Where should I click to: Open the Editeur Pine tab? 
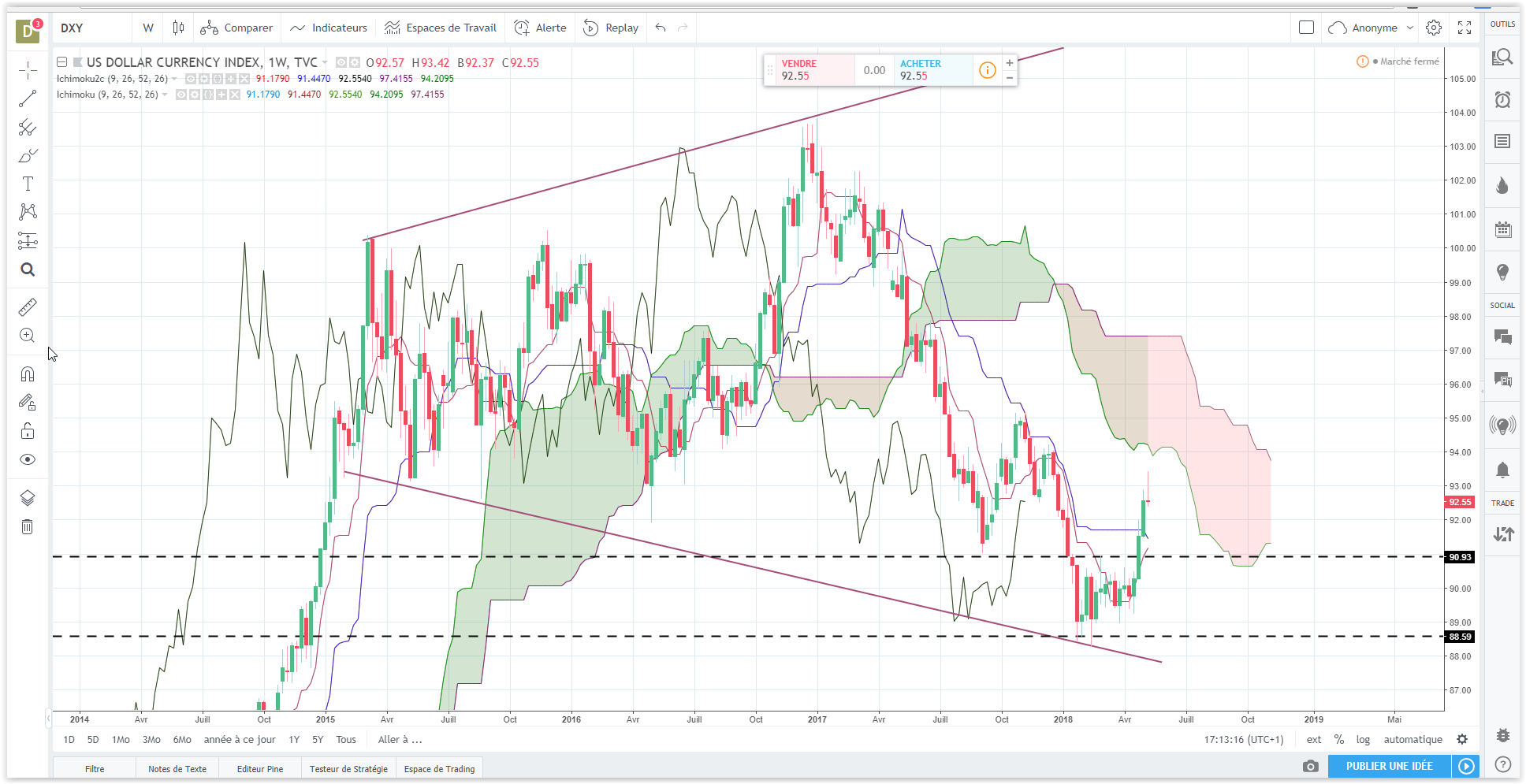pyautogui.click(x=260, y=769)
